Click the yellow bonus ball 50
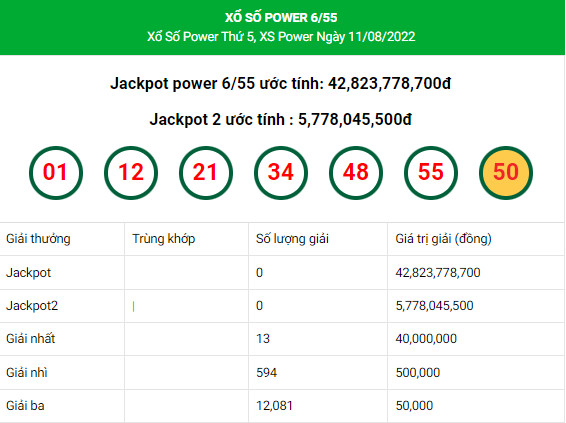Image resolution: width=566 pixels, height=423 pixels. [x=506, y=173]
